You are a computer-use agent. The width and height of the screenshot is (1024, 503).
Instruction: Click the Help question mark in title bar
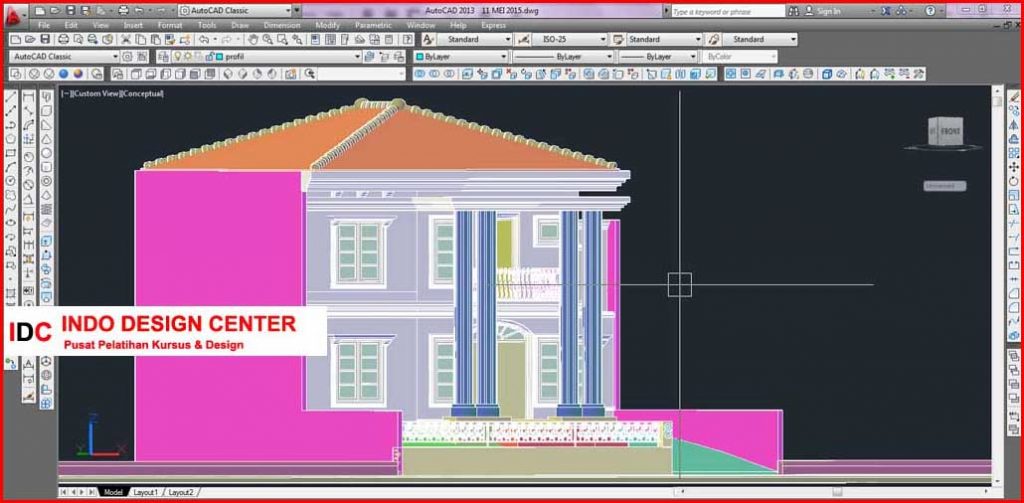click(930, 11)
